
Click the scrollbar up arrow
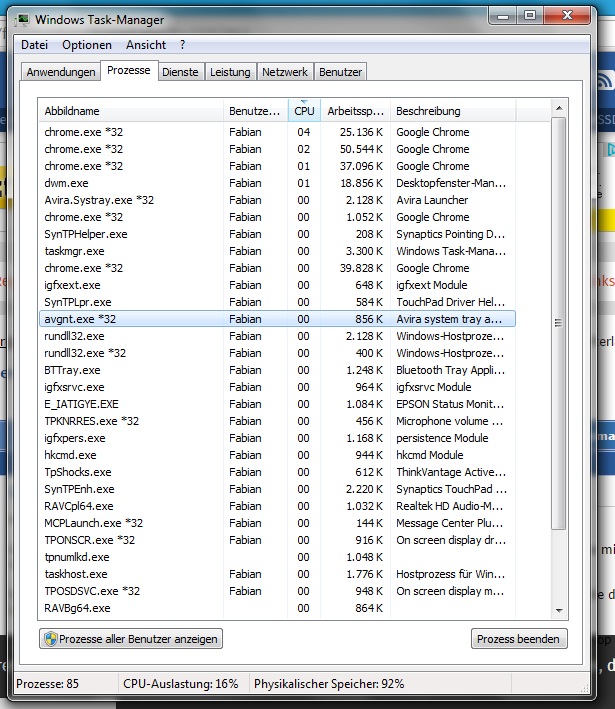pos(559,108)
